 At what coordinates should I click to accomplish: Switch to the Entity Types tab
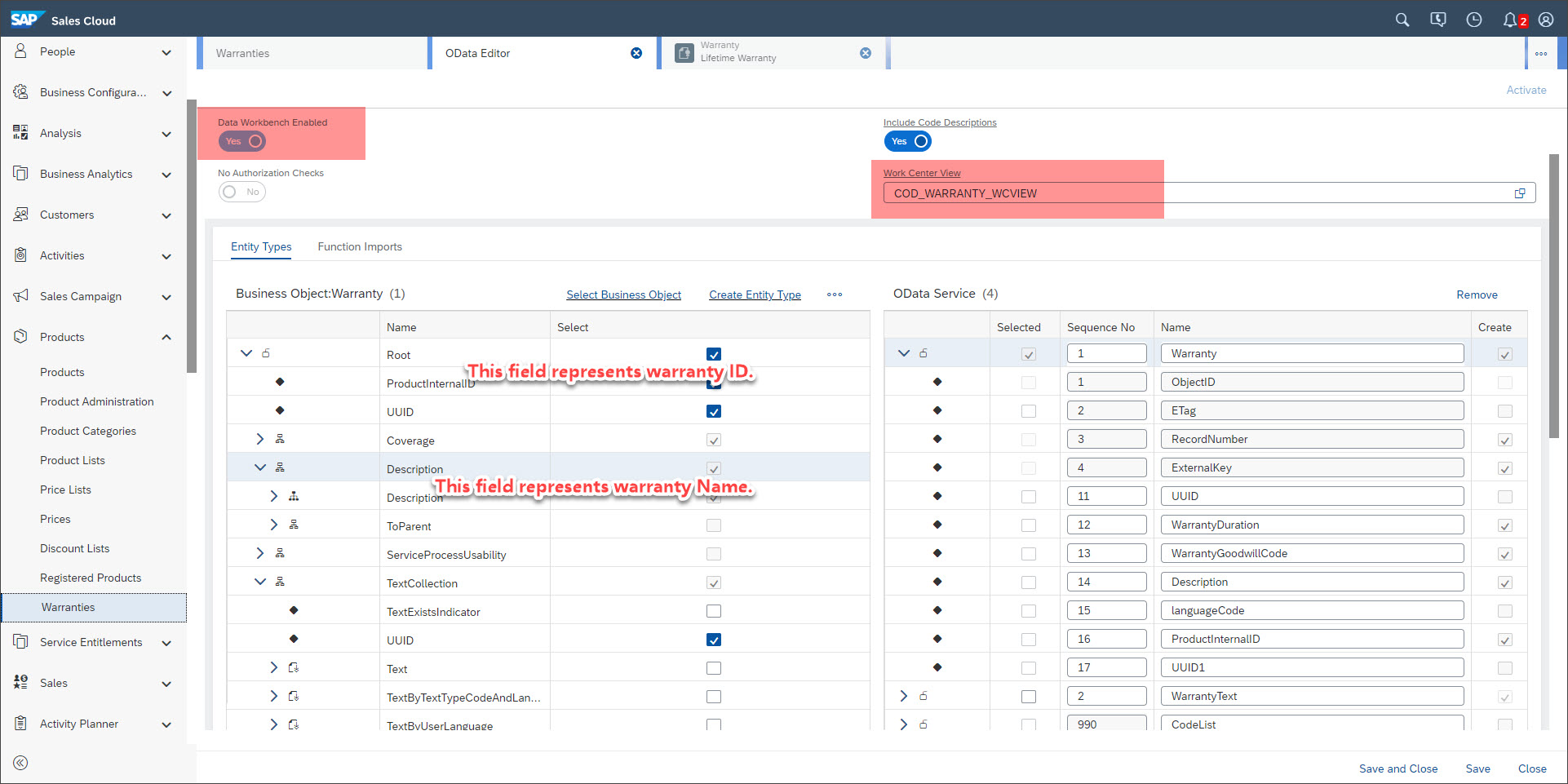point(261,246)
